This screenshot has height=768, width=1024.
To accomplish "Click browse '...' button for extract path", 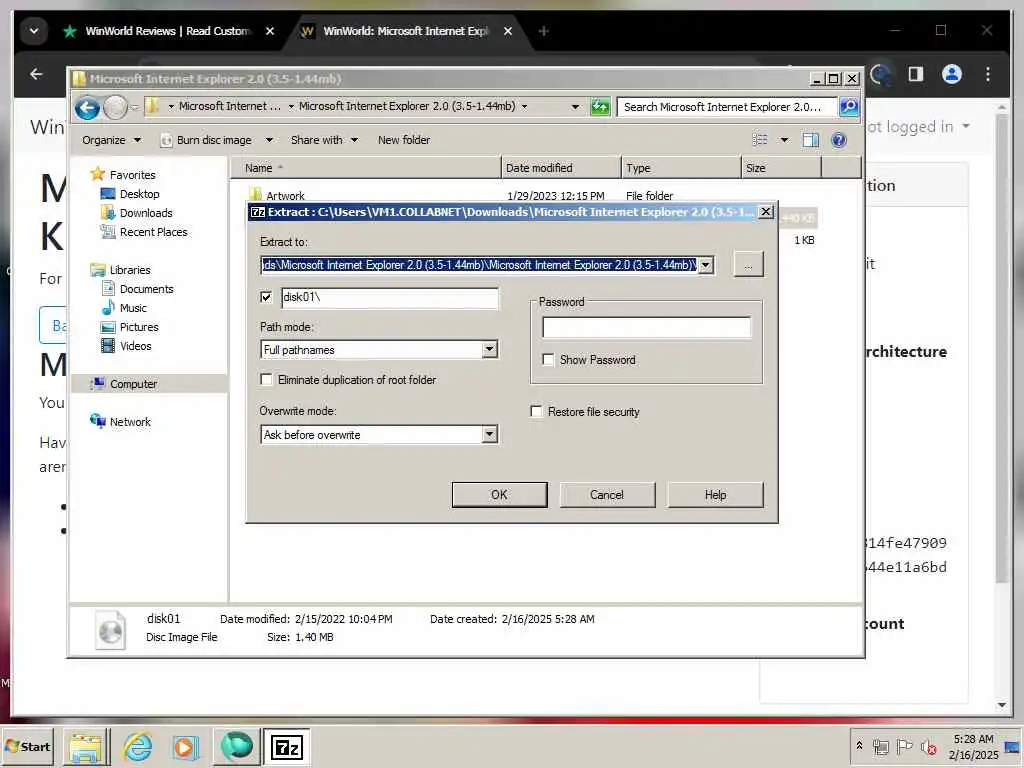I will [748, 265].
